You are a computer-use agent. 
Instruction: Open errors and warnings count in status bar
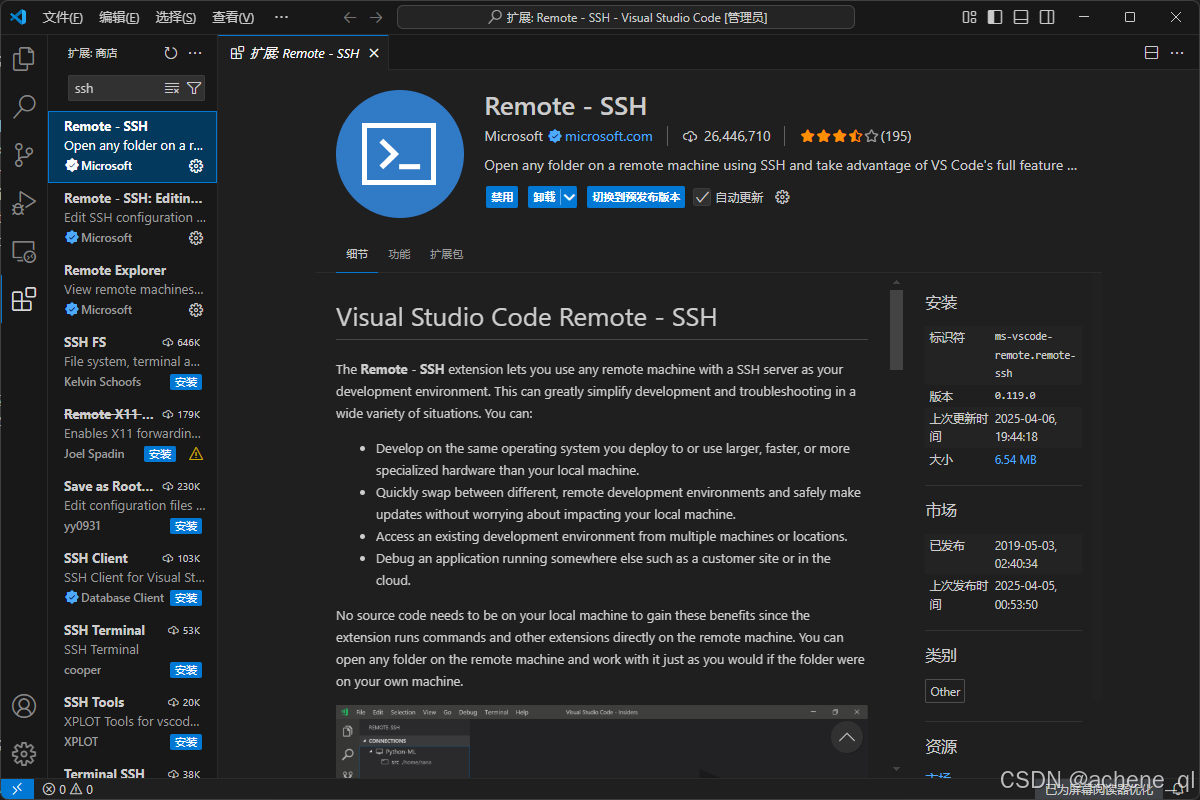point(68,789)
